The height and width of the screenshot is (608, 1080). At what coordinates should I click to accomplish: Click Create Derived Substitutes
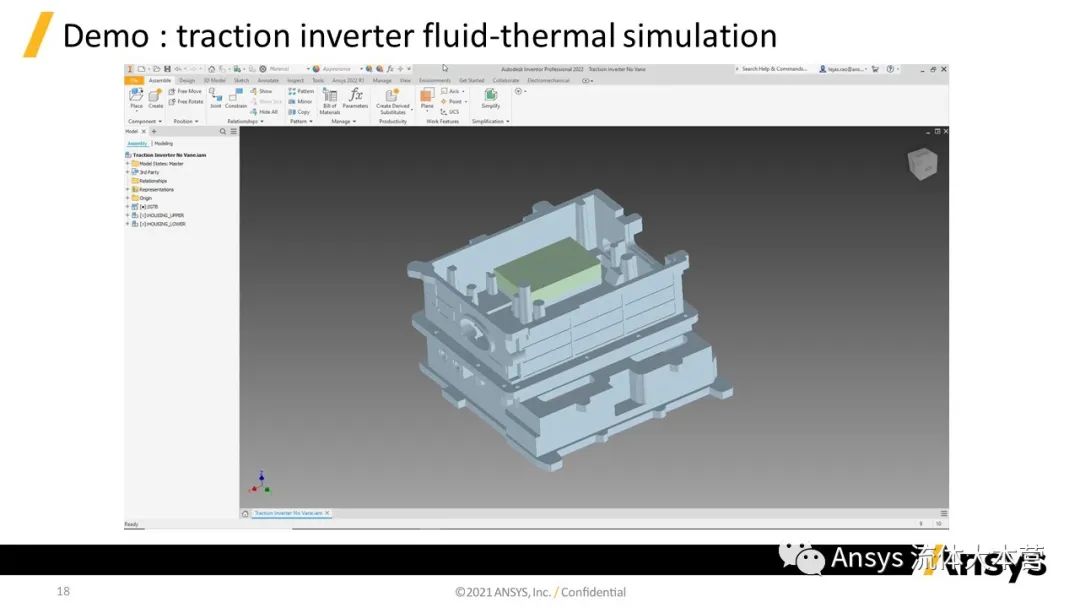tap(393, 101)
